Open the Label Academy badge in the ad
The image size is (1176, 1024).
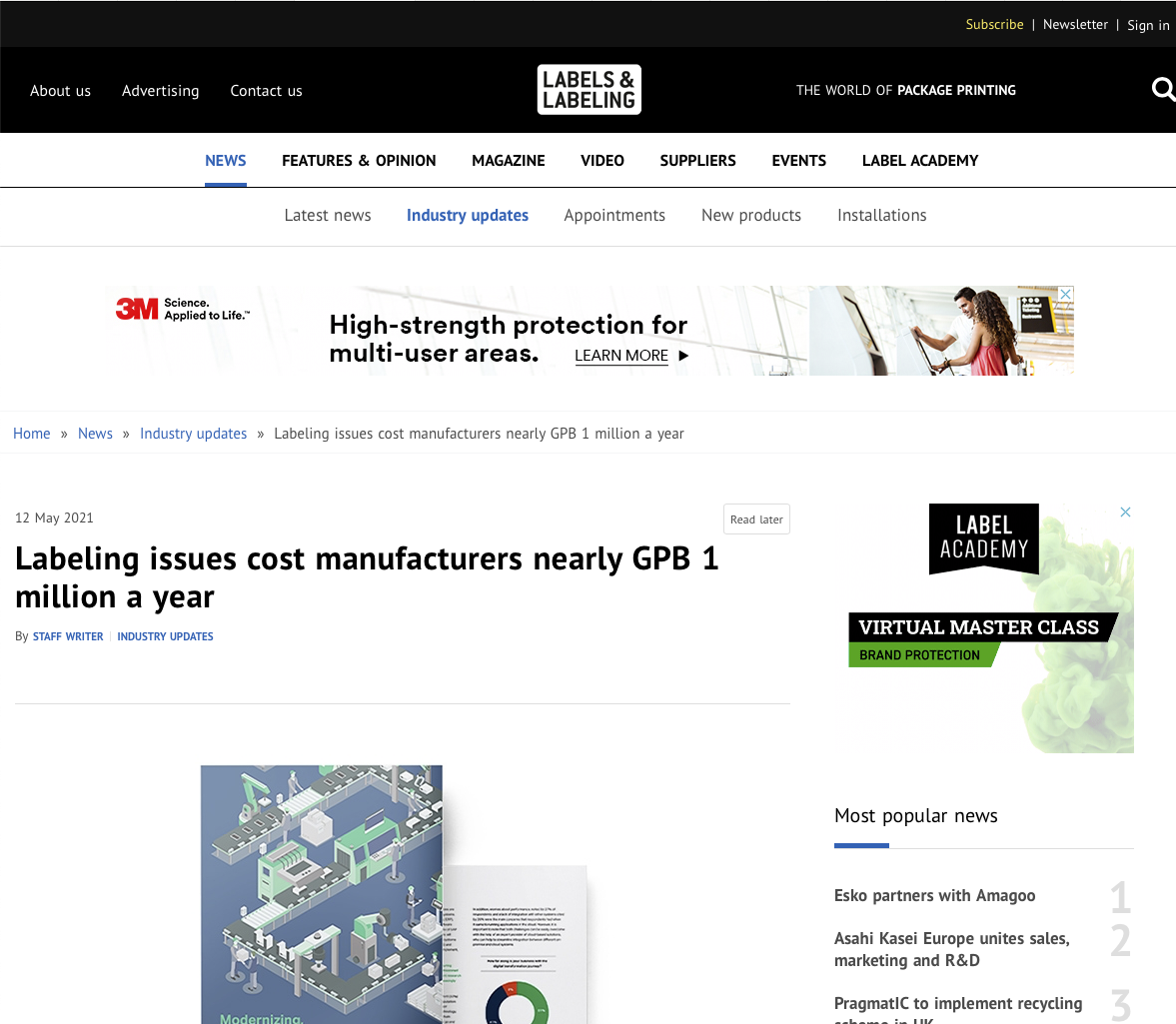(x=984, y=538)
